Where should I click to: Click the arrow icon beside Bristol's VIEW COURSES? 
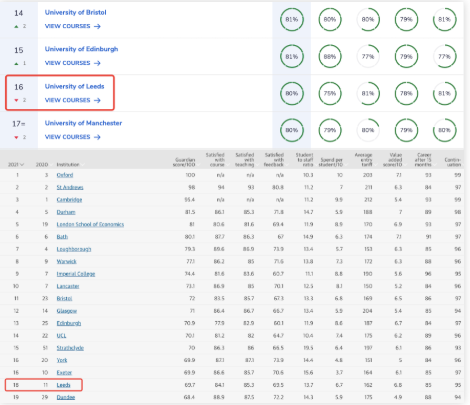click(97, 26)
